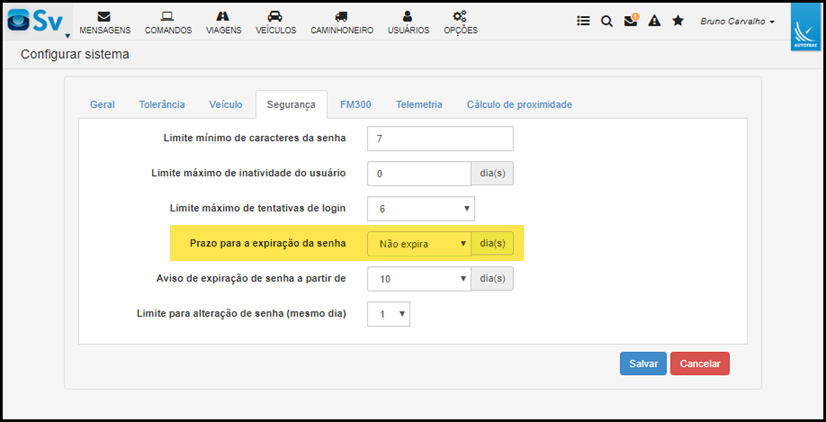Open the Opções gears menu
826x422 pixels.
pyautogui.click(x=460, y=23)
